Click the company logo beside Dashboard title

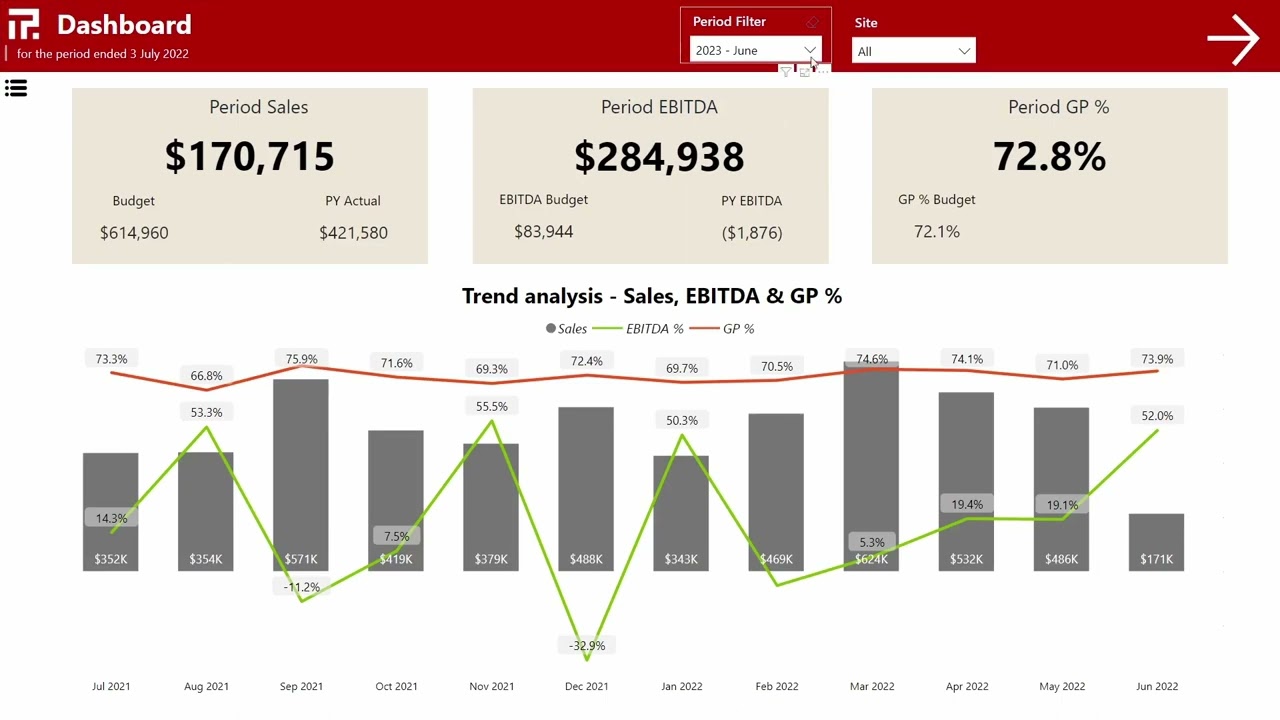point(23,24)
